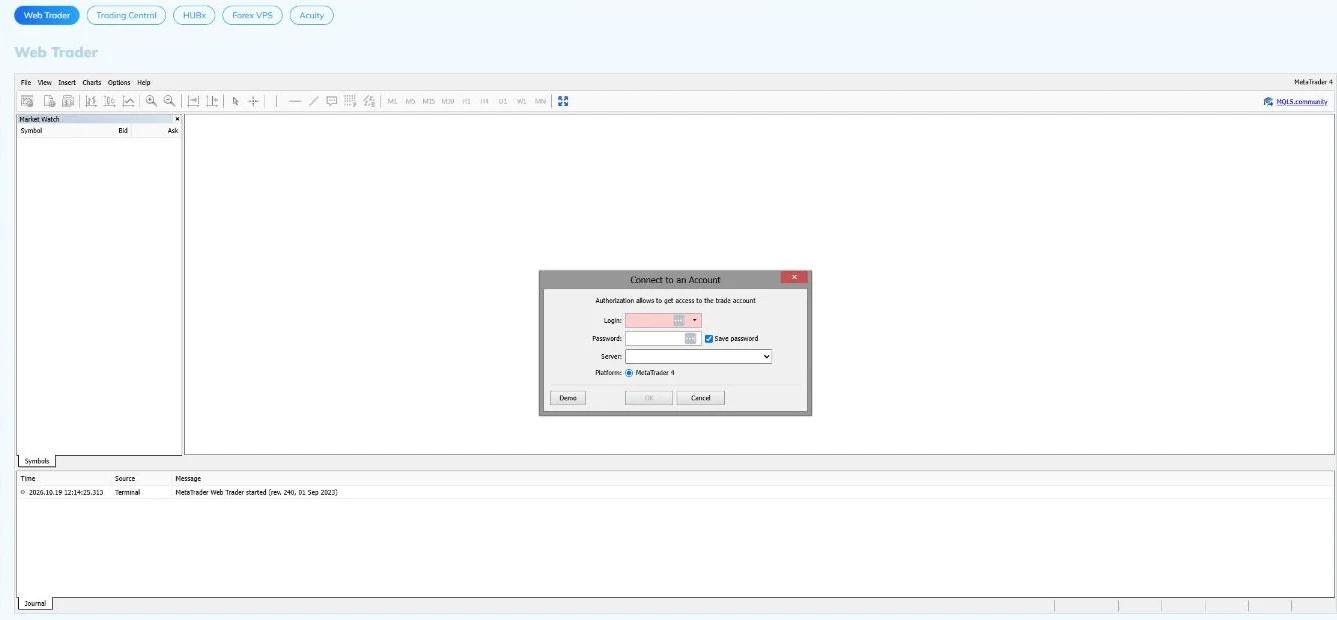1337x620 pixels.
Task: Click the zoom in magnifier icon
Action: coord(151,101)
